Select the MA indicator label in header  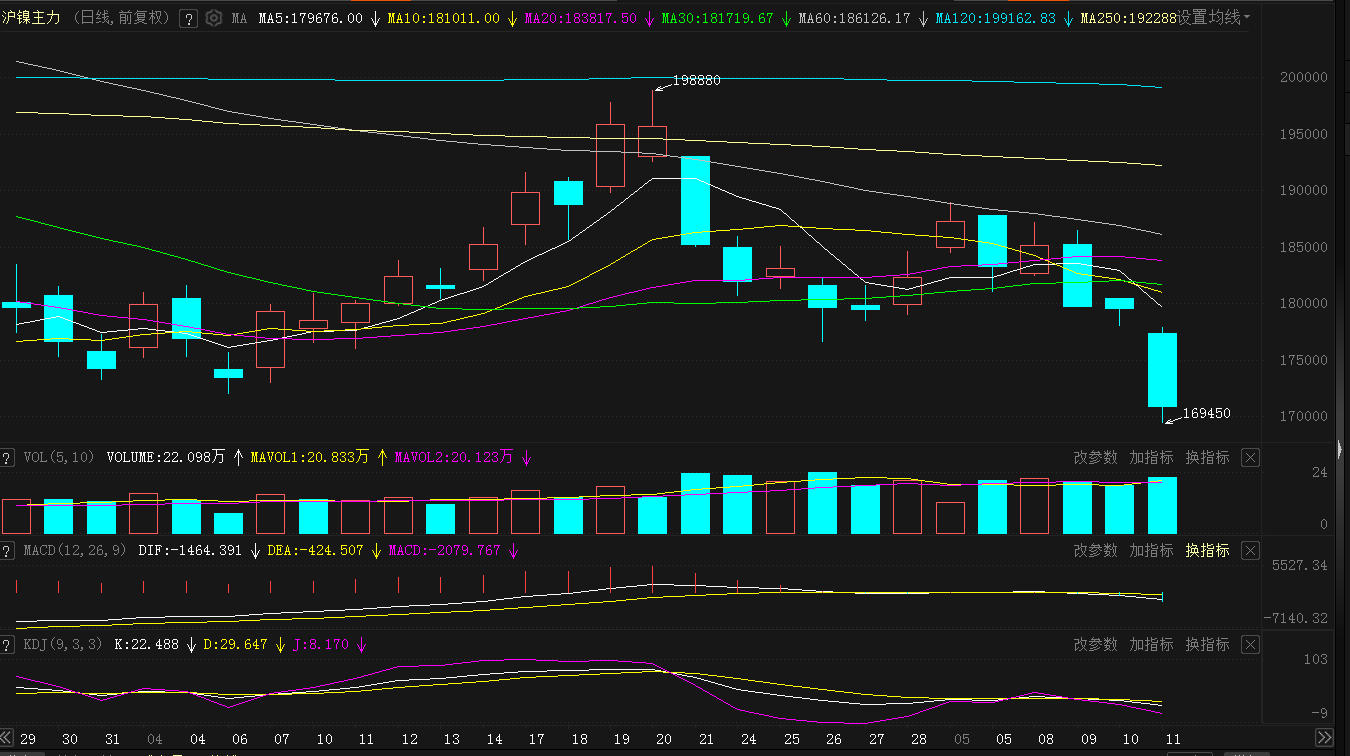click(x=239, y=18)
